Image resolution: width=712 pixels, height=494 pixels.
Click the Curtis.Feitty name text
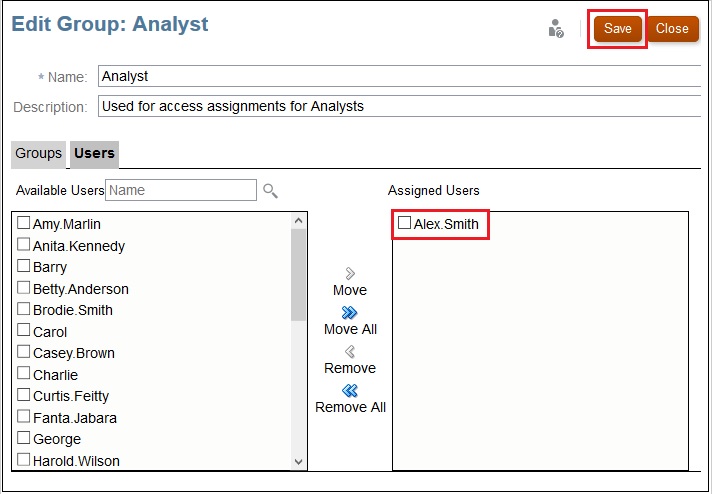click(71, 396)
